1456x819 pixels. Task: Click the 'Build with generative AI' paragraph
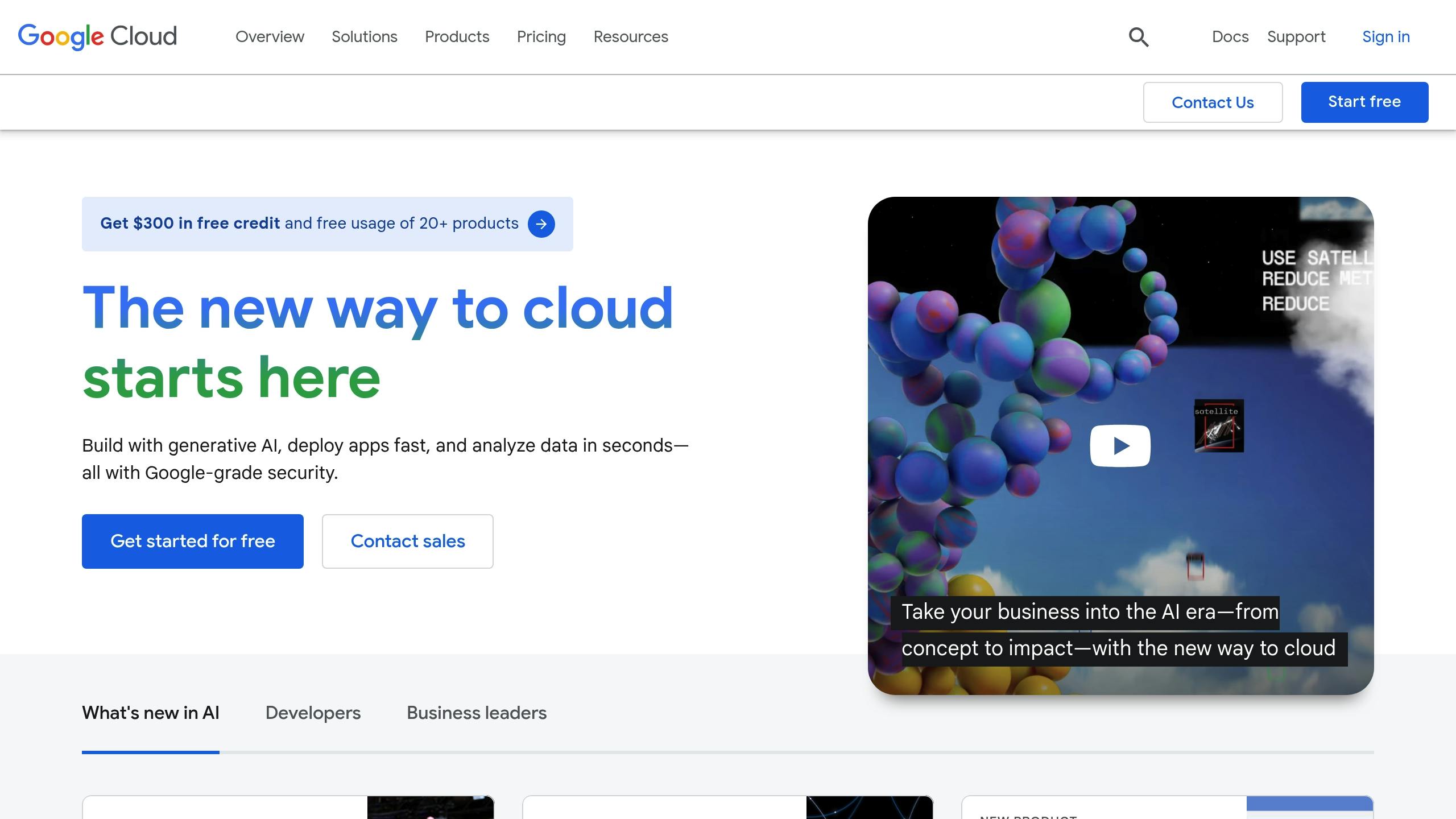[385, 459]
